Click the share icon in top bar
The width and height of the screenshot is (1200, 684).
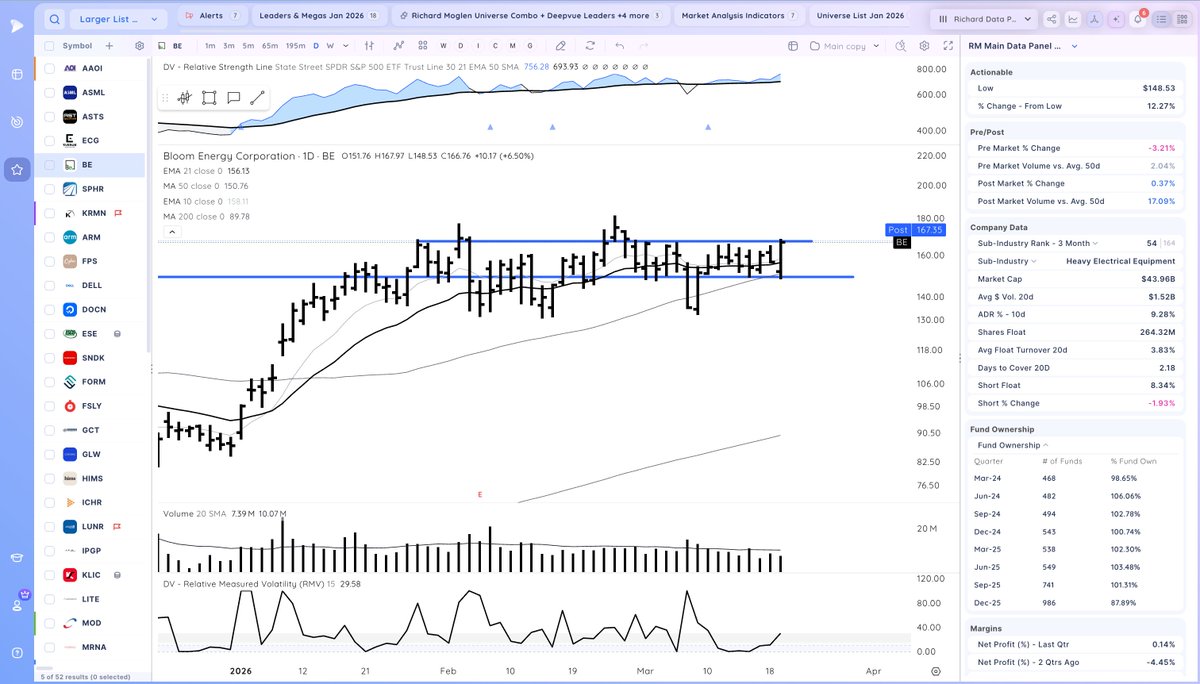(1051, 19)
